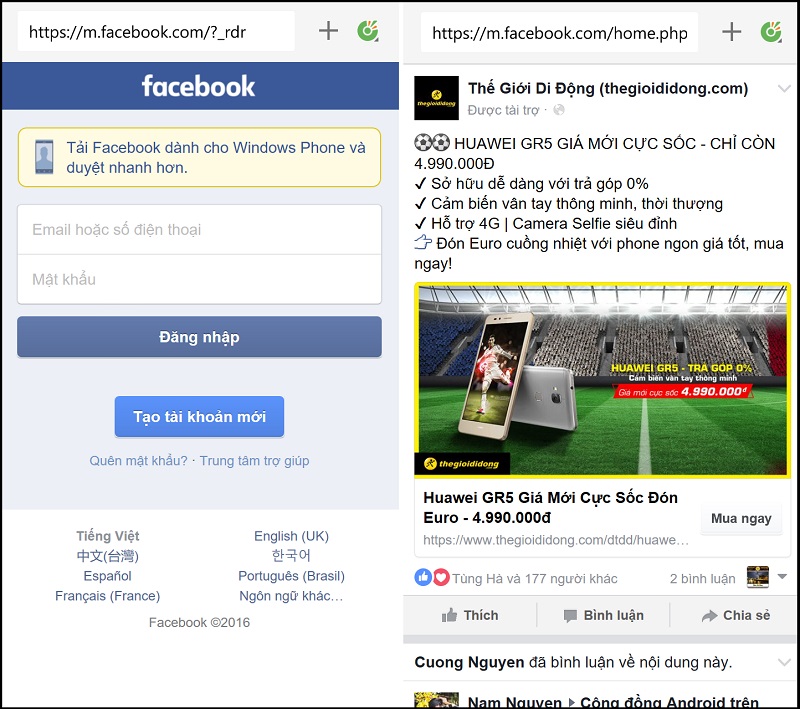Tap speech bubble icon in Bình luận
Screen dimensions: 800x709
point(570,616)
